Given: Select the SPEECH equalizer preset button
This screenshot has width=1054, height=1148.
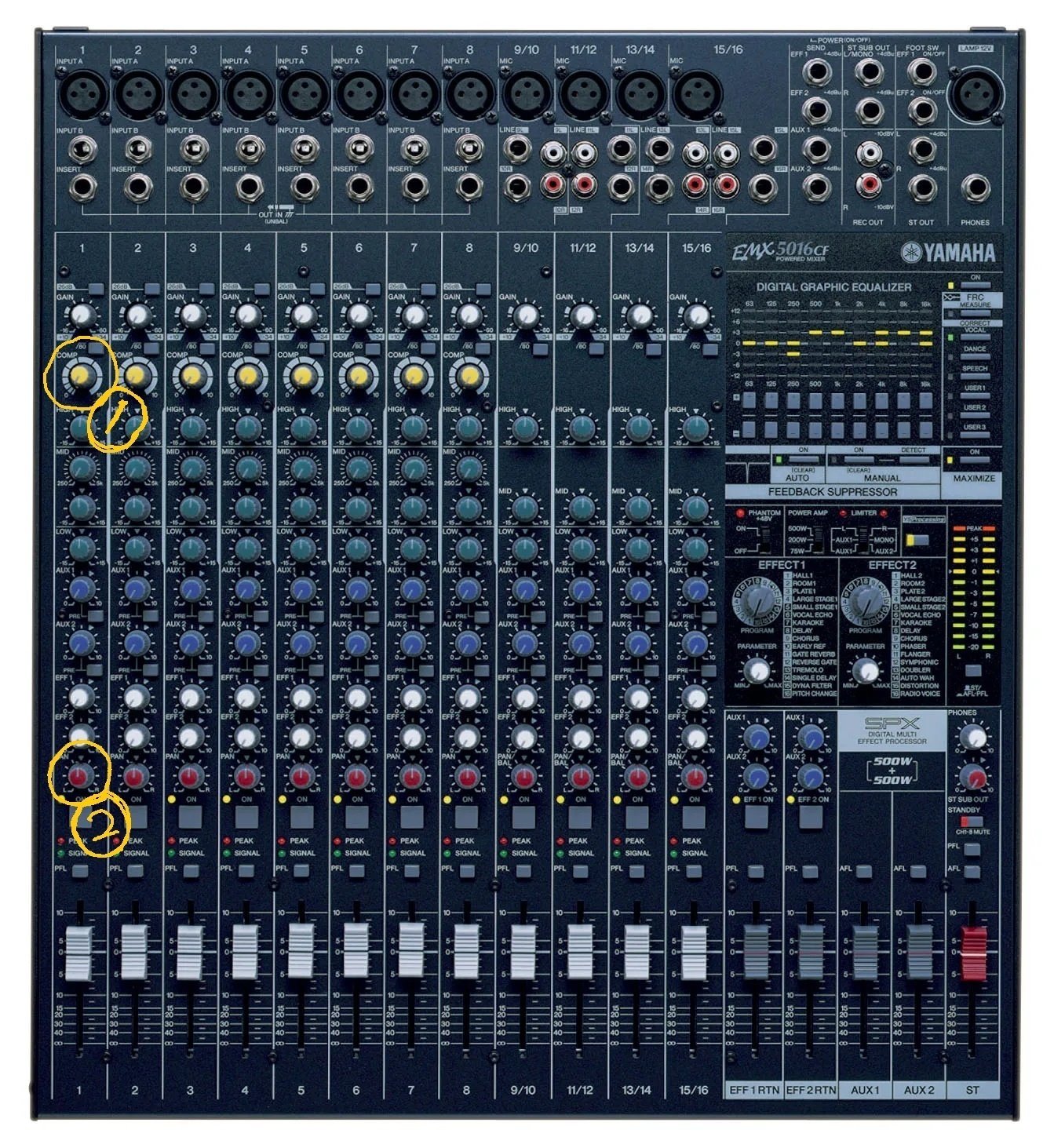Looking at the screenshot, I should click(975, 377).
